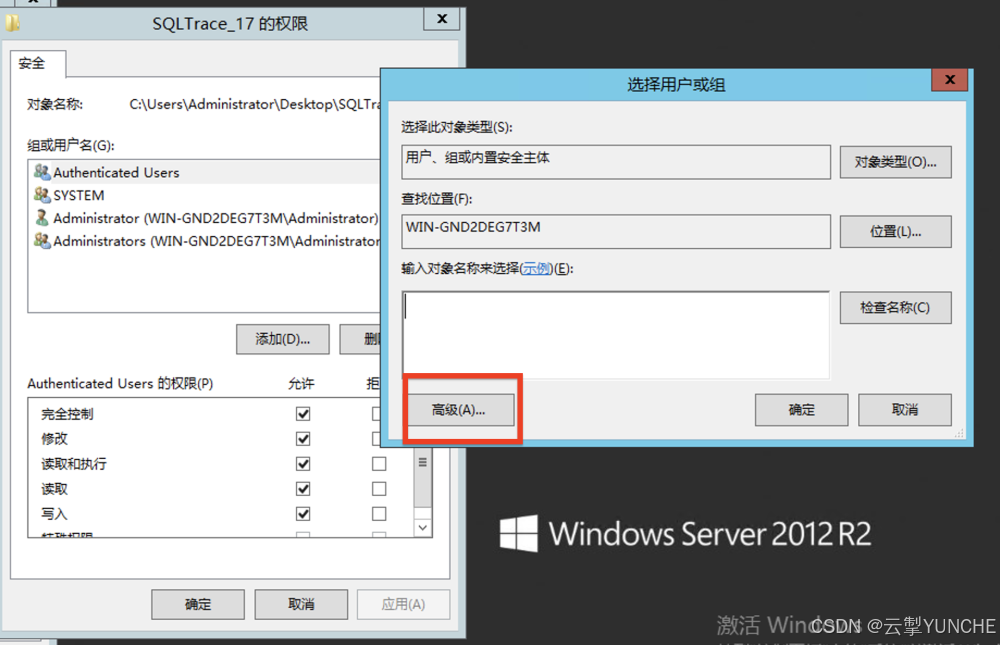
Task: Click the Administrator user icon
Action: click(x=42, y=218)
